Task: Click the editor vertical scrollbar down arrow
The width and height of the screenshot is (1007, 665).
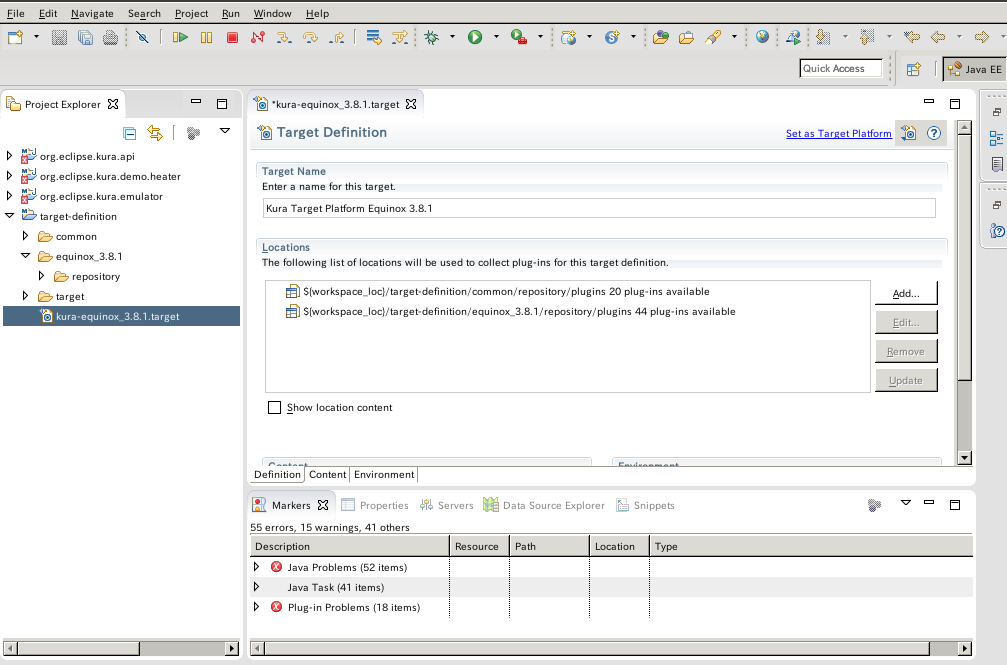Action: click(x=964, y=457)
